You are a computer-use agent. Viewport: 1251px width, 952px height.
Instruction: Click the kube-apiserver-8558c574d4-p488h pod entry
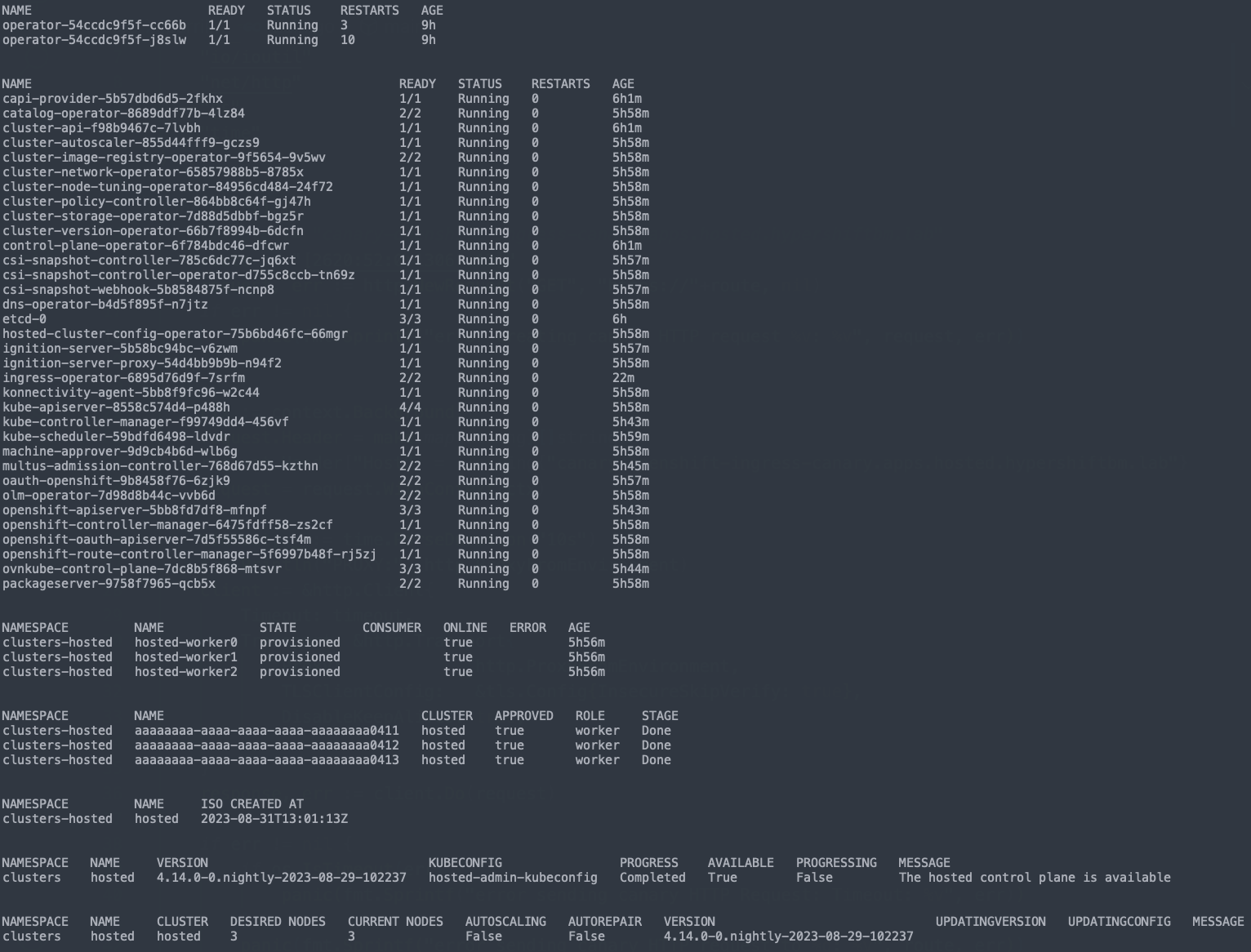tap(116, 407)
